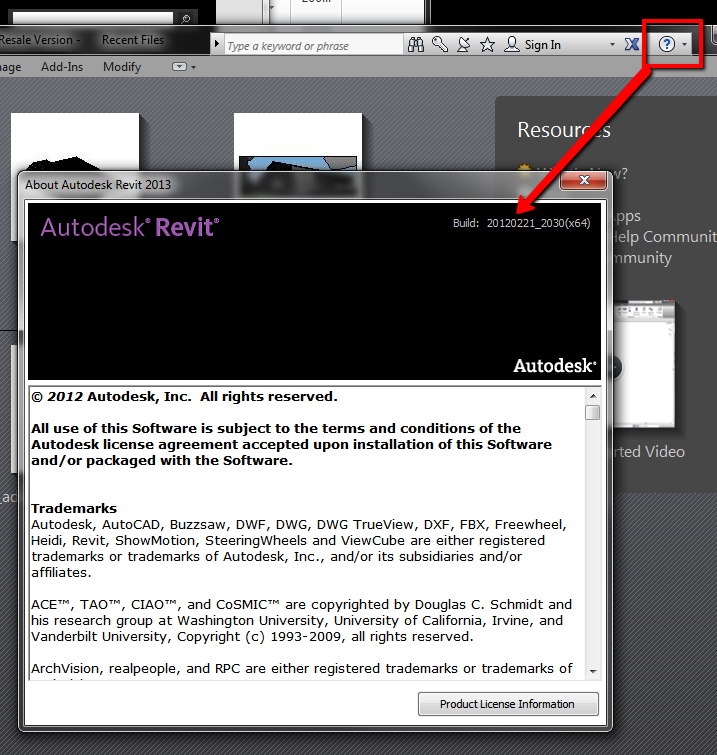Click scrollbar down arrow in license text
The image size is (717, 755).
pos(593,671)
